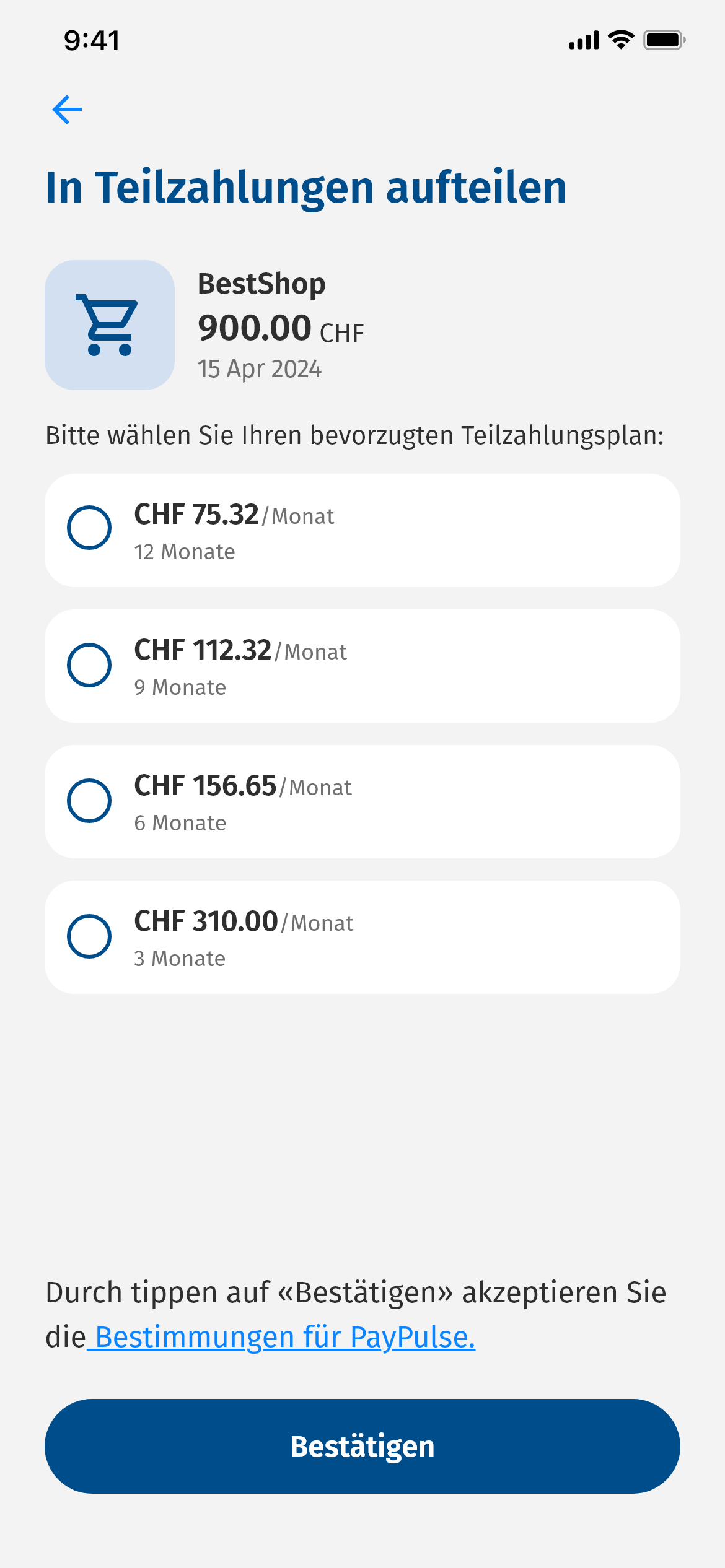This screenshot has width=725, height=1568.
Task: Tap the battery indicator icon
Action: (x=664, y=40)
